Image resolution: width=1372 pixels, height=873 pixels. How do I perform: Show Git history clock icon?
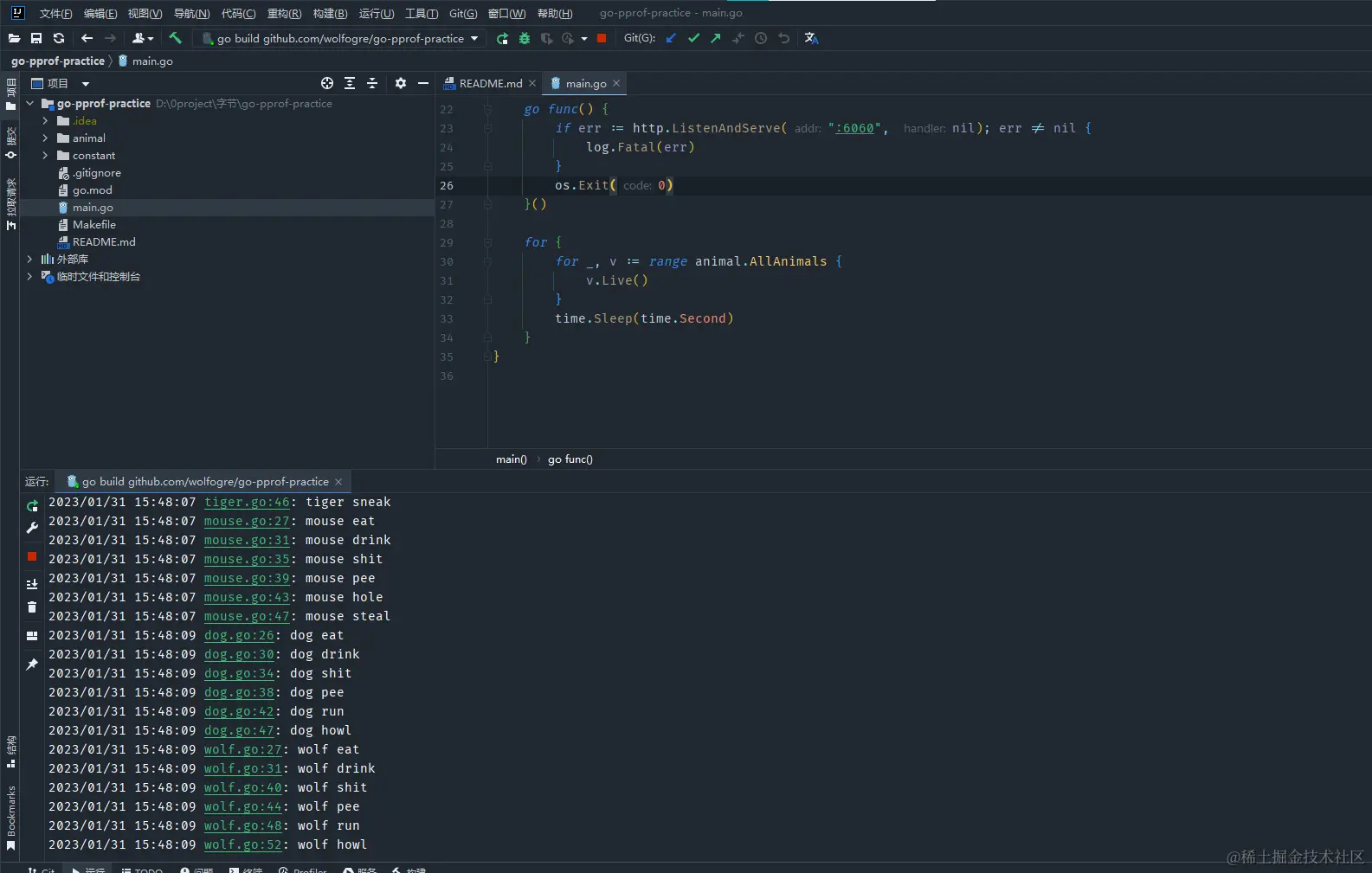pyautogui.click(x=761, y=38)
